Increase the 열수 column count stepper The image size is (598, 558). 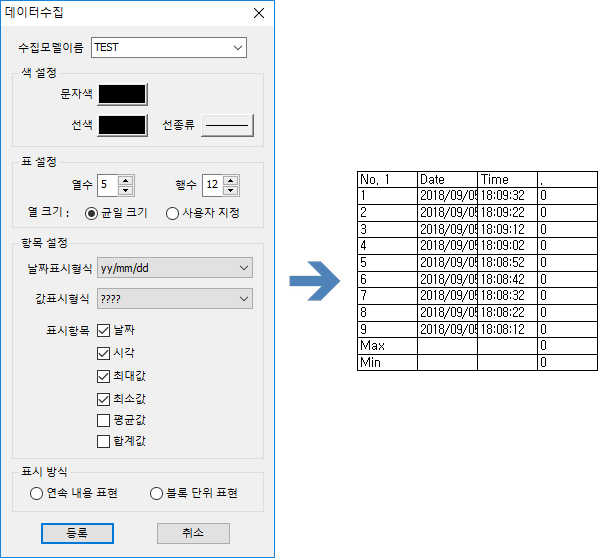pyautogui.click(x=125, y=180)
